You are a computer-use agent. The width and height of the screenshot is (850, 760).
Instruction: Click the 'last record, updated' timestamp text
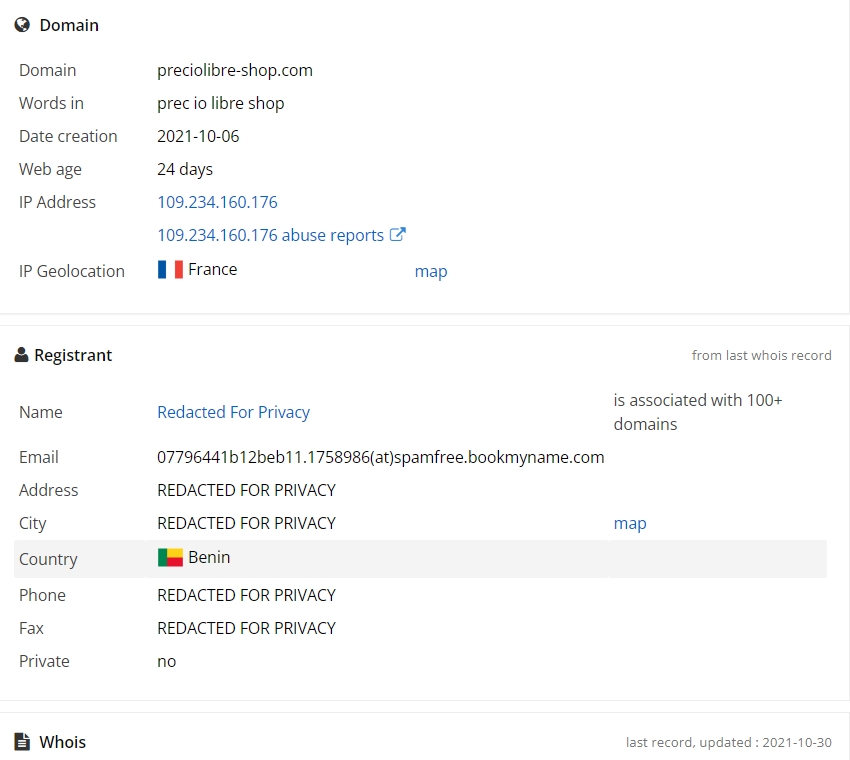[729, 742]
